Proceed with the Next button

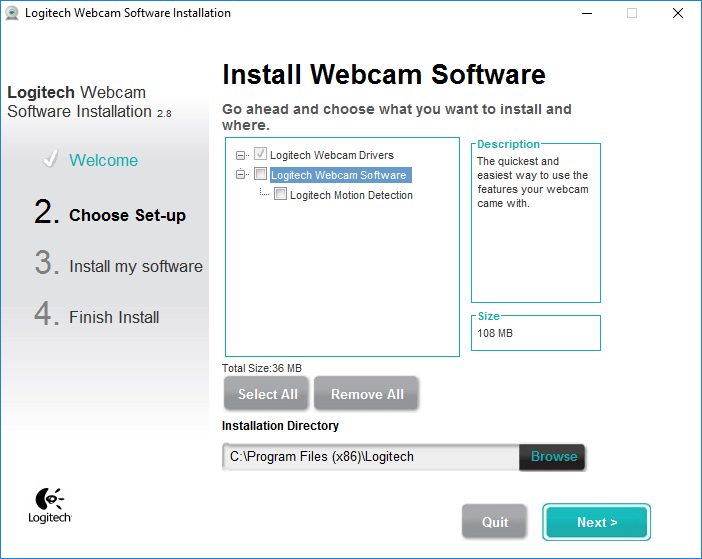click(597, 522)
